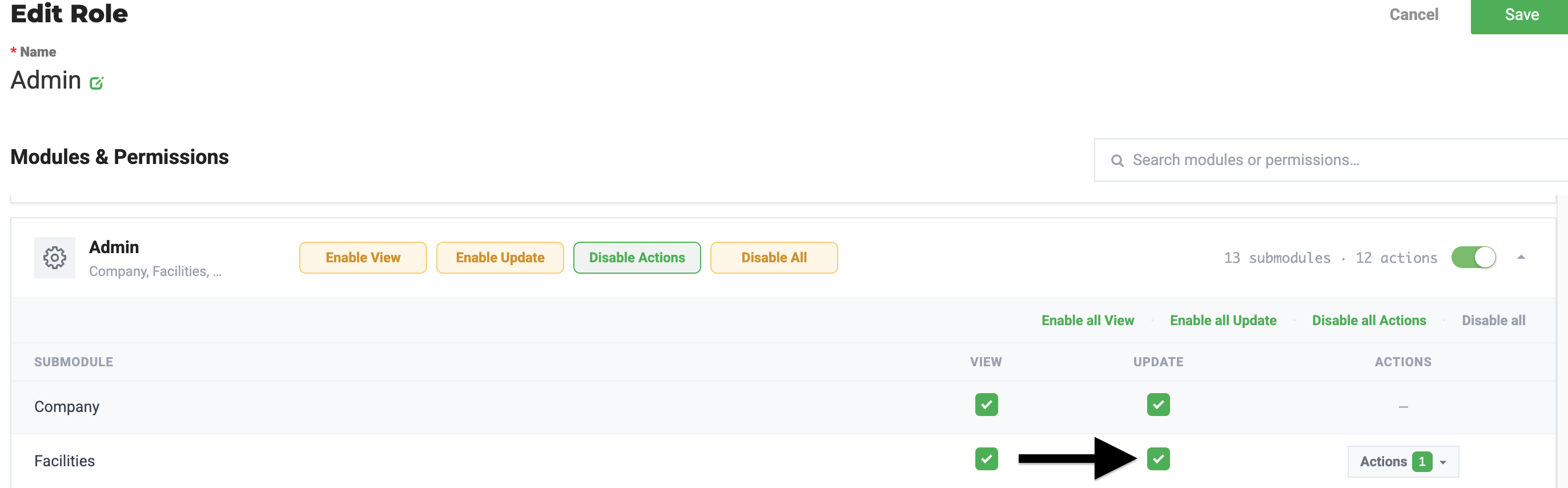Click the Enable all View link
This screenshot has height=488, width=1568.
point(1087,321)
